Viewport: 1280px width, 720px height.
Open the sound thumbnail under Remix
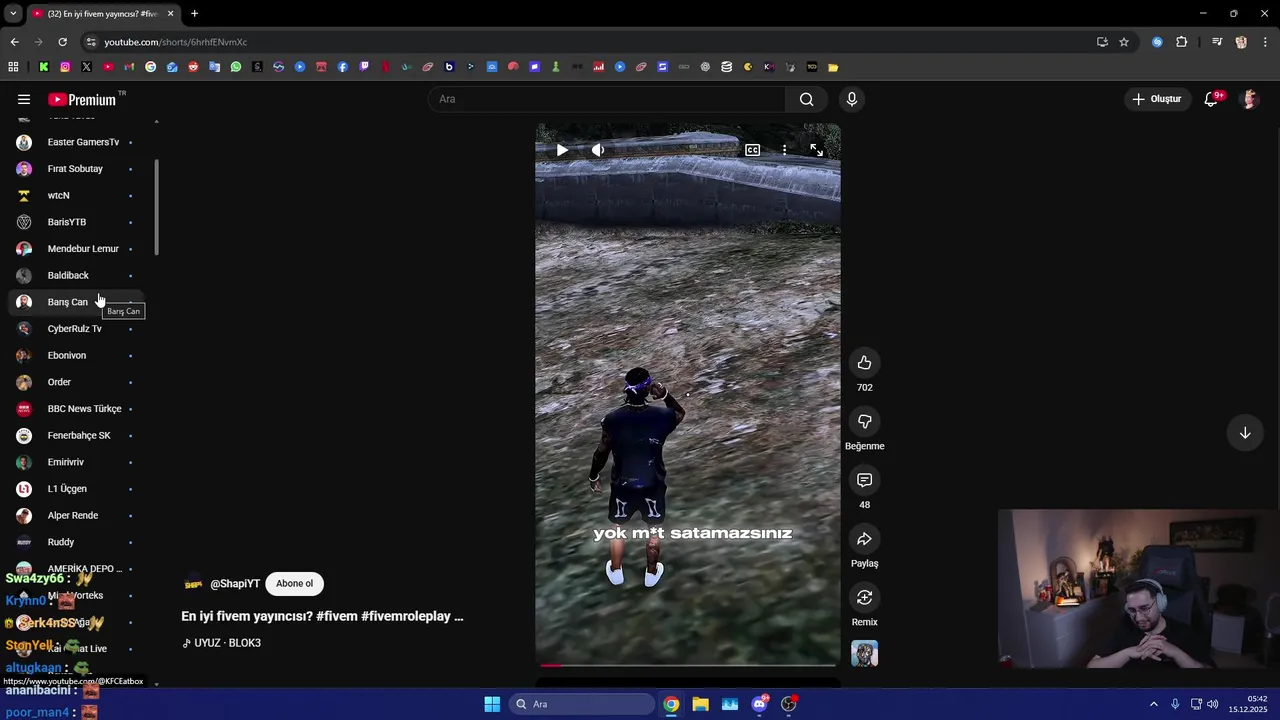[865, 654]
